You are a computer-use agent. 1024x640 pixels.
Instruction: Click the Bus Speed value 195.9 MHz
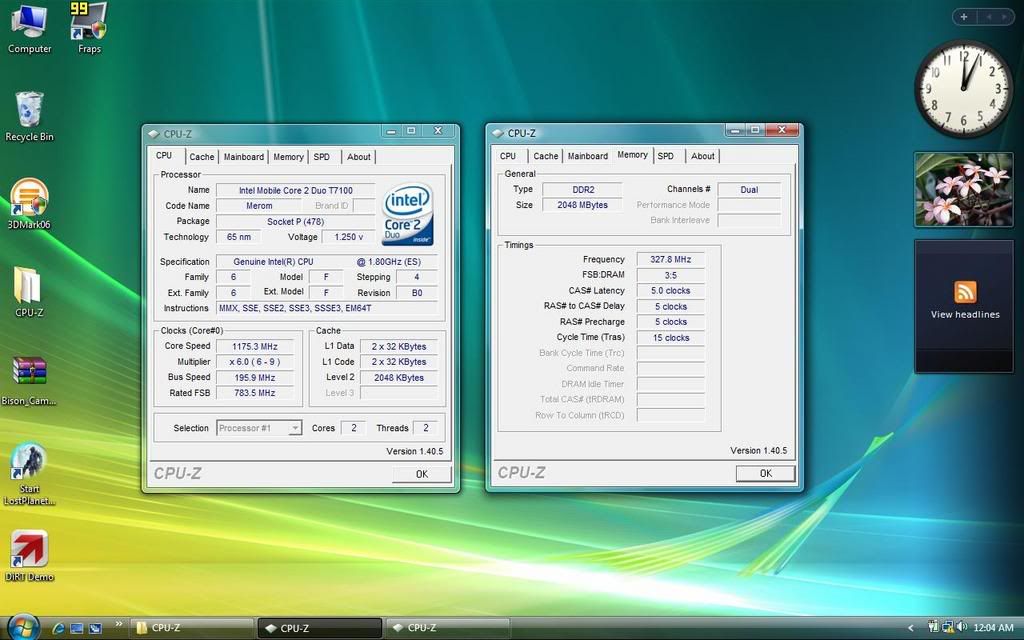pyautogui.click(x=255, y=378)
